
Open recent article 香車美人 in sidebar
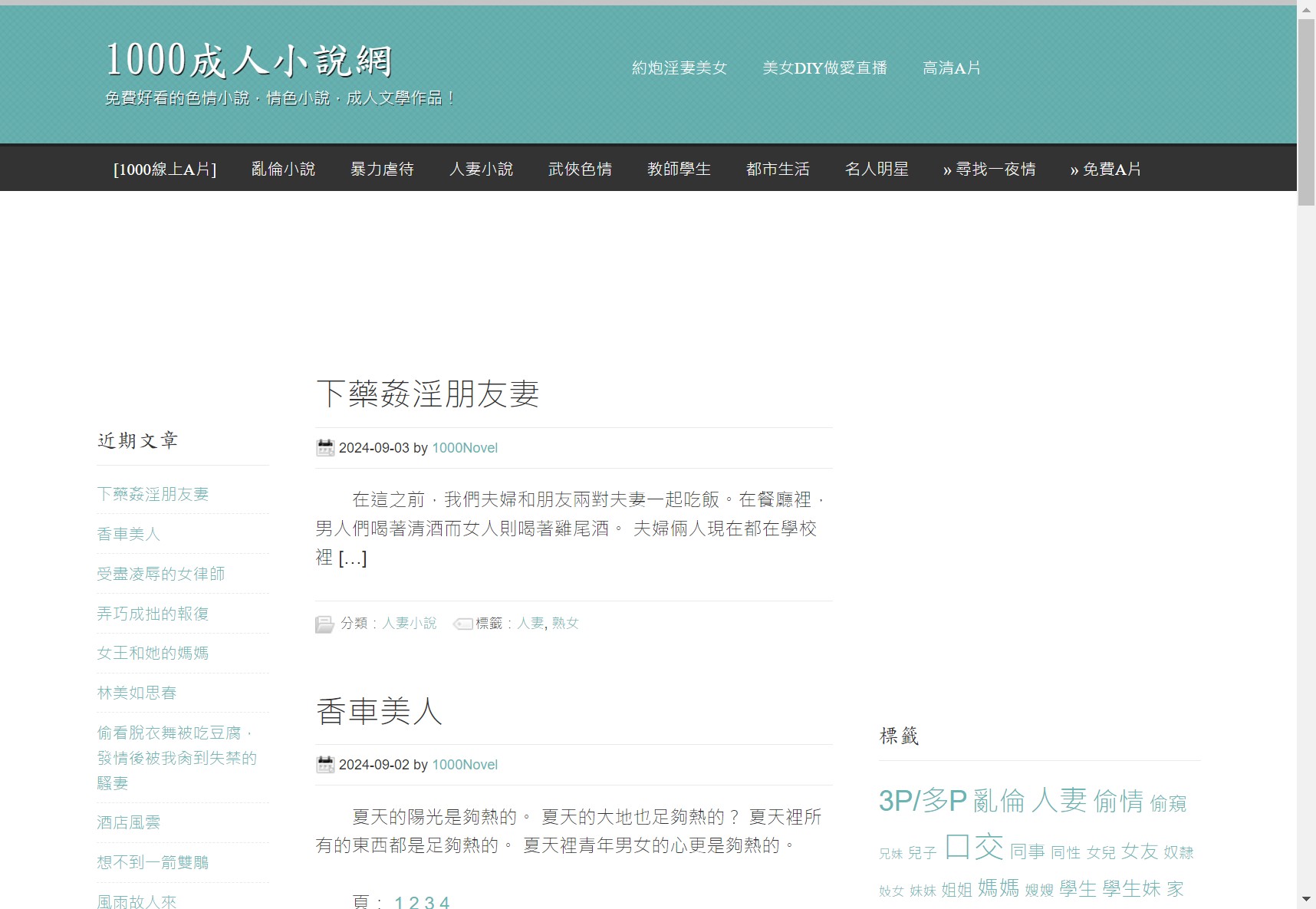point(128,533)
